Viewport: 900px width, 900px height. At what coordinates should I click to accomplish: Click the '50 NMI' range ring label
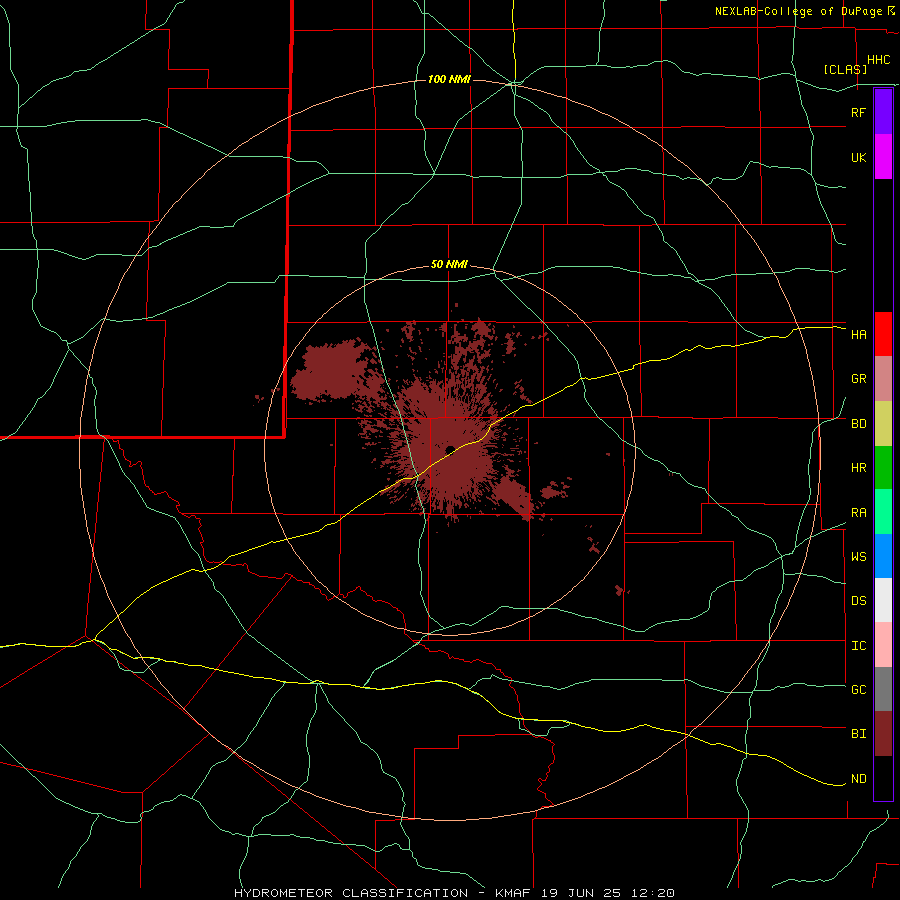click(x=449, y=265)
